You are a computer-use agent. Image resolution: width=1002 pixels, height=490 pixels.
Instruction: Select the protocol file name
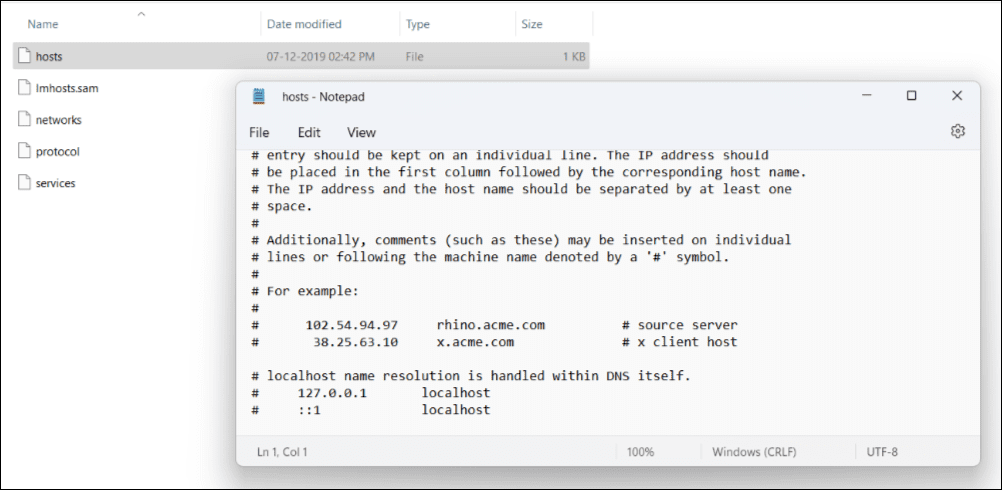tap(58, 152)
